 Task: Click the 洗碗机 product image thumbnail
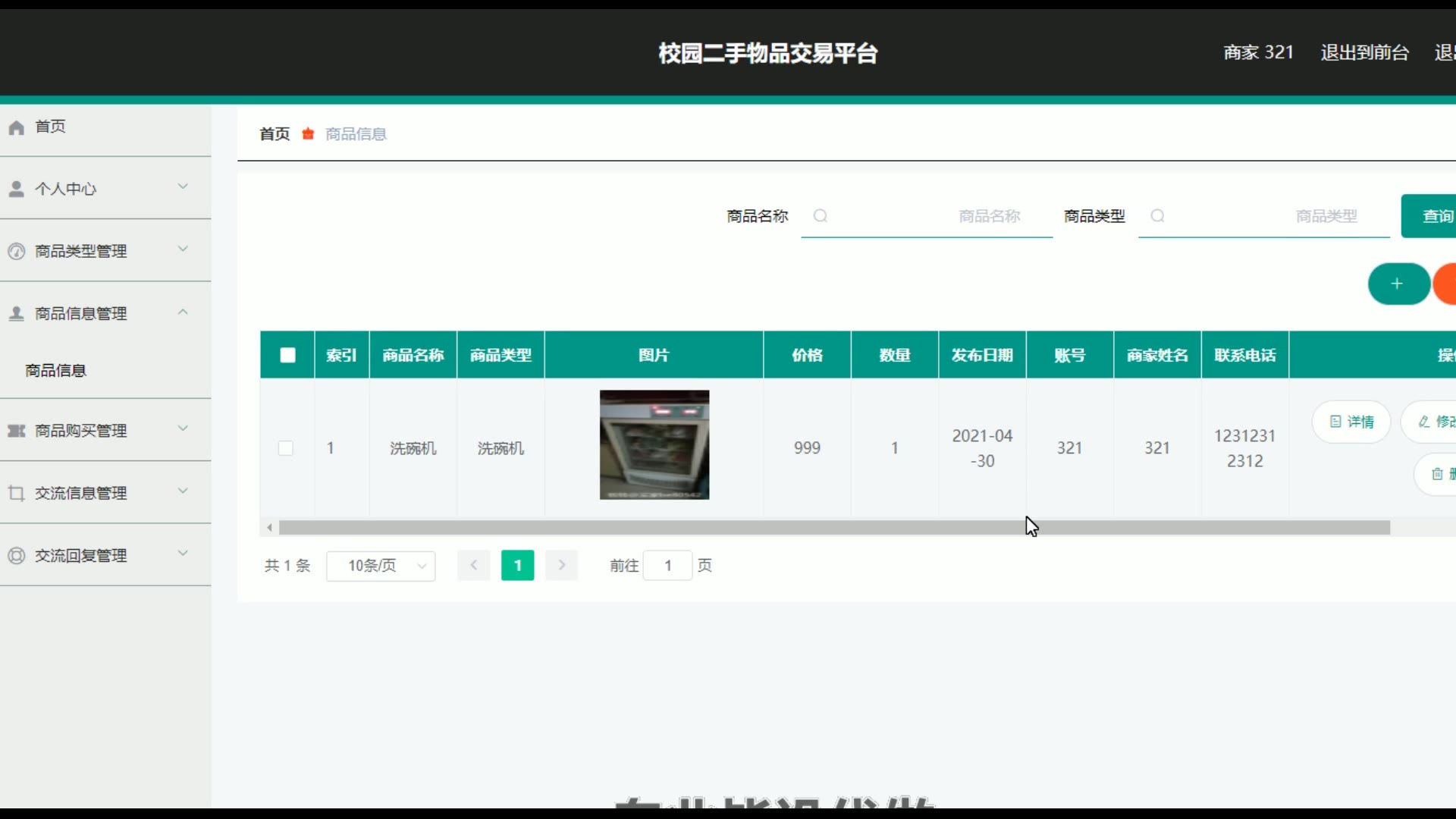pyautogui.click(x=654, y=445)
